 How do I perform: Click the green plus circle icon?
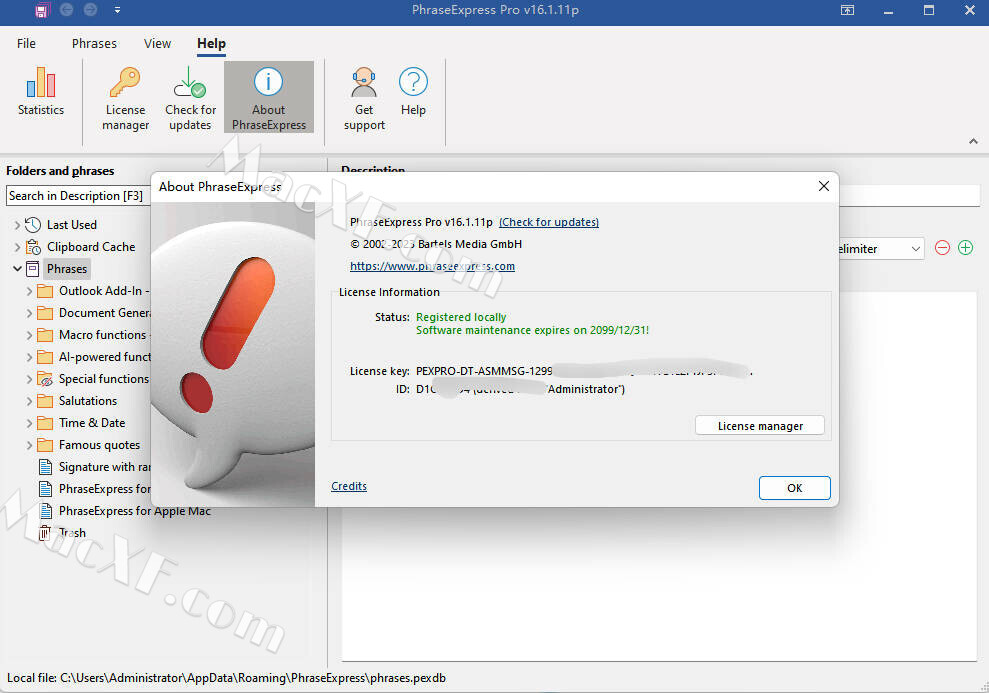[965, 248]
